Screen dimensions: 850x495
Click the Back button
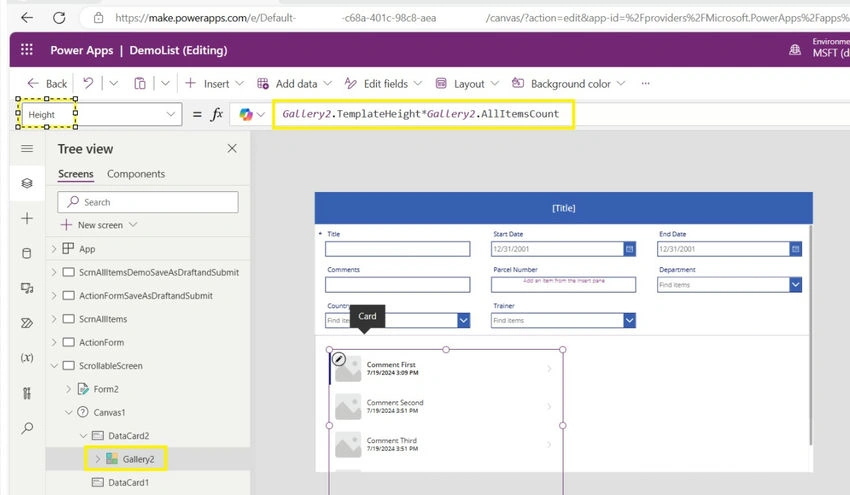tap(47, 83)
